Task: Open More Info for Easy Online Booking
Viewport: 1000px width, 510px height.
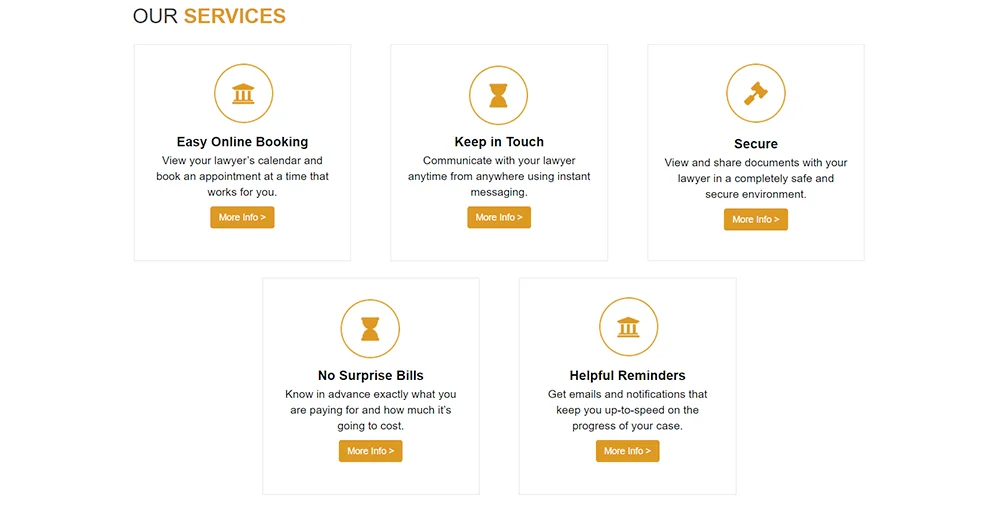Action: click(x=242, y=217)
